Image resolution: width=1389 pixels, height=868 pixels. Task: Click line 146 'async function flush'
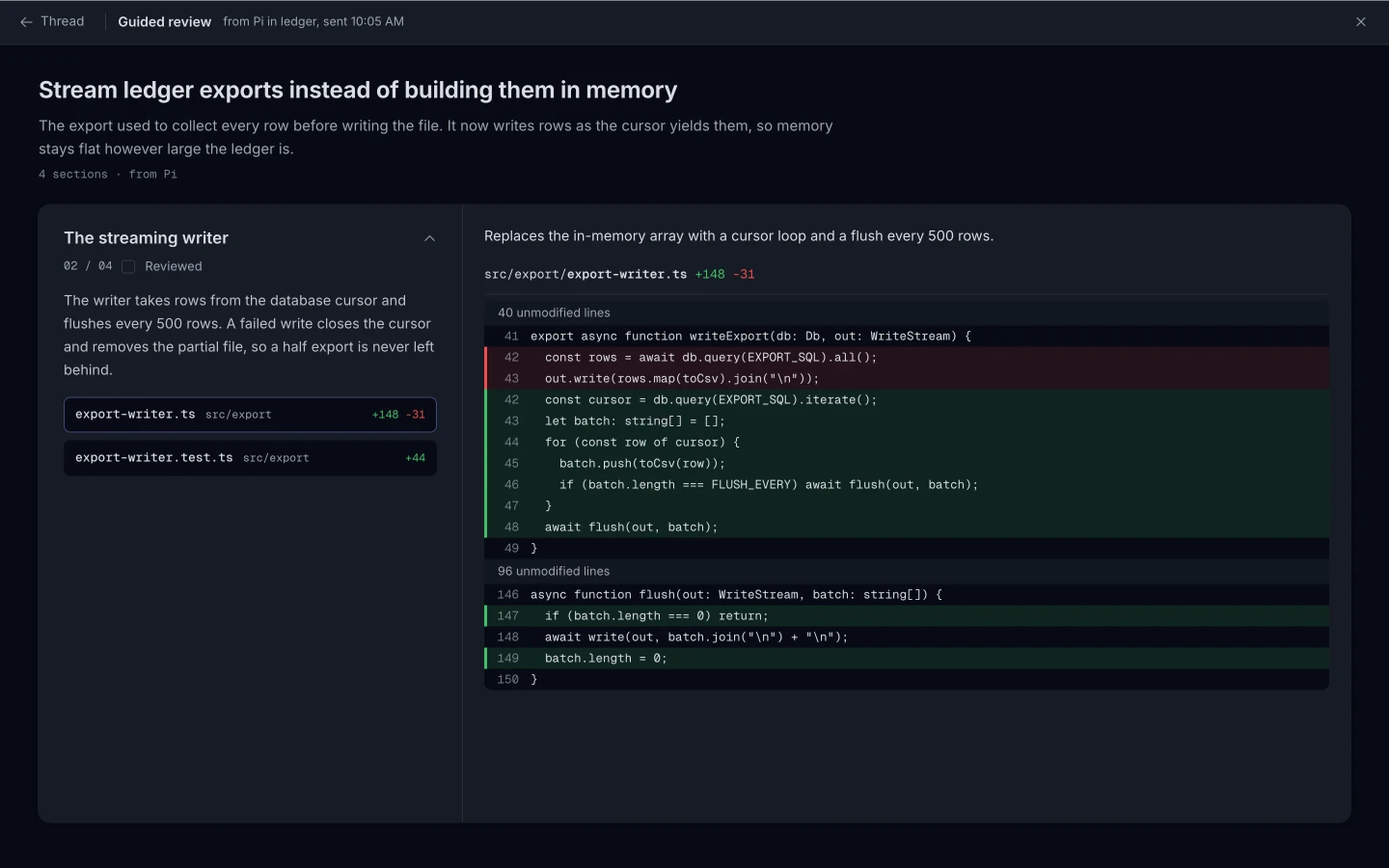[907, 594]
